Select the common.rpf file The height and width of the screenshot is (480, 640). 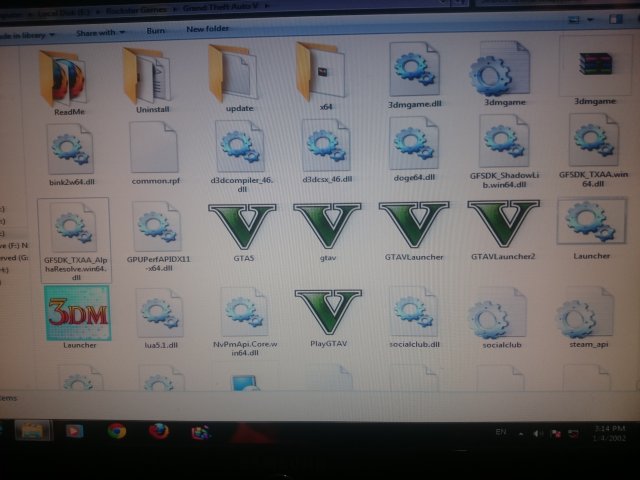(x=154, y=150)
